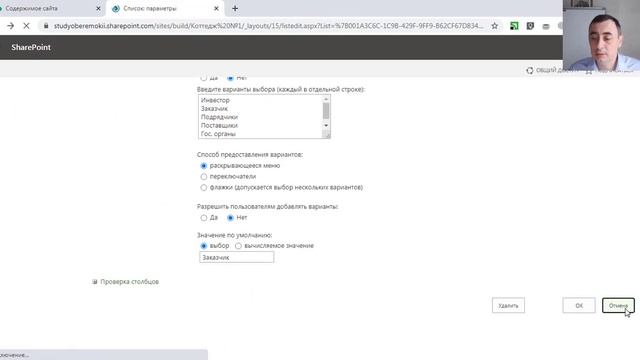Click the green extension icon in toolbar
The height and width of the screenshot is (360, 640).
pyautogui.click(x=514, y=26)
